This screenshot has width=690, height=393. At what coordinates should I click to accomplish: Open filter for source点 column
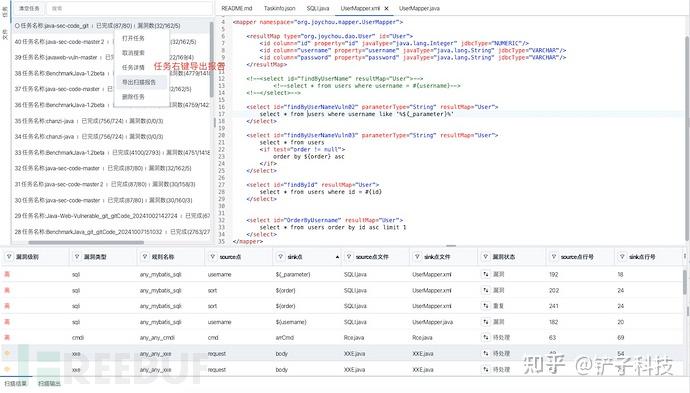point(213,257)
